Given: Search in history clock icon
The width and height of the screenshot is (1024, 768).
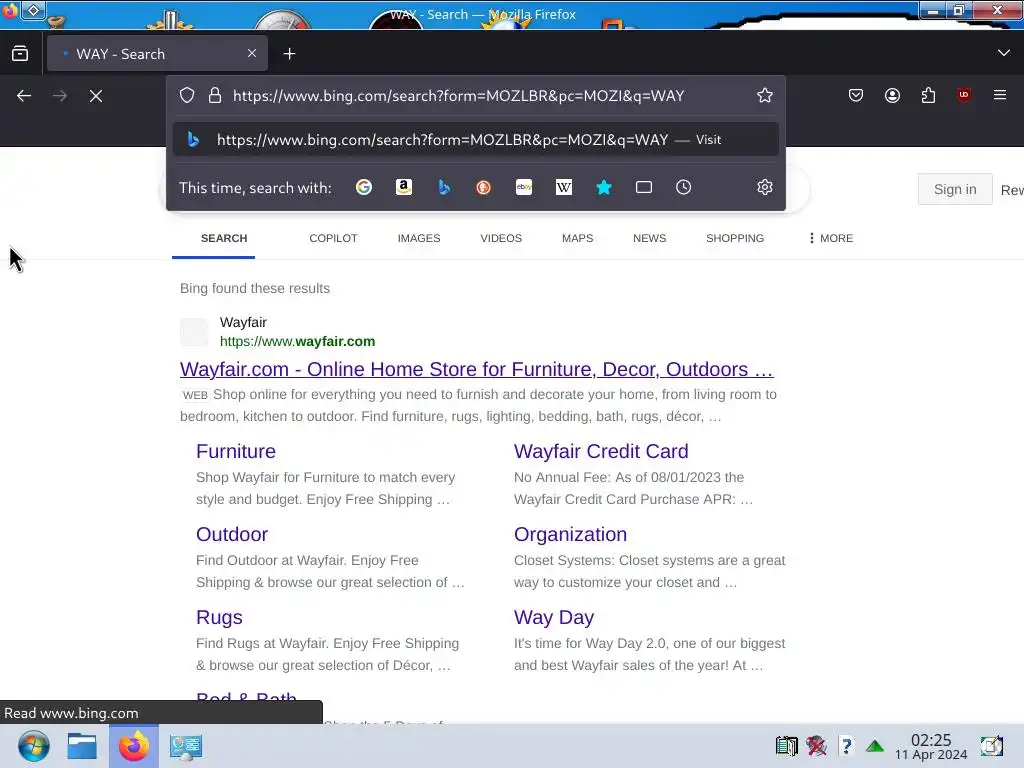Looking at the screenshot, I should tap(684, 187).
